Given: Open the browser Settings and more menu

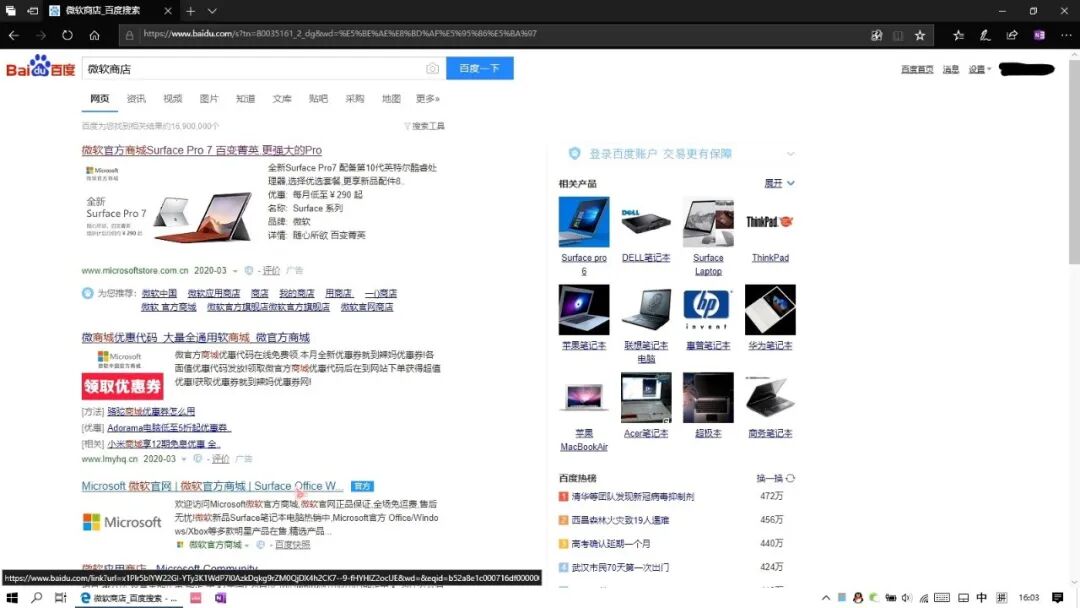Looking at the screenshot, I should (x=1066, y=35).
